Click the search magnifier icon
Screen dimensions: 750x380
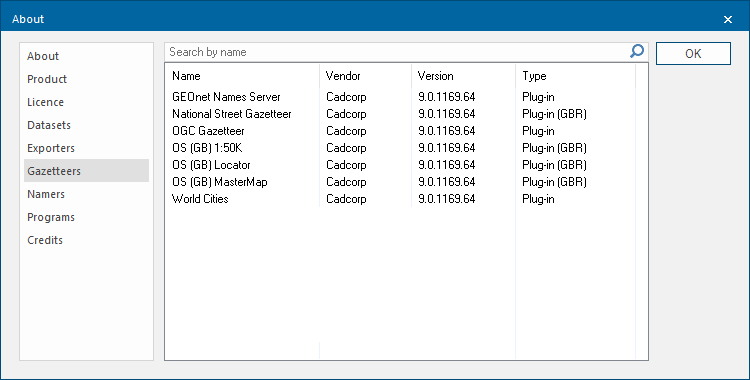(x=637, y=51)
